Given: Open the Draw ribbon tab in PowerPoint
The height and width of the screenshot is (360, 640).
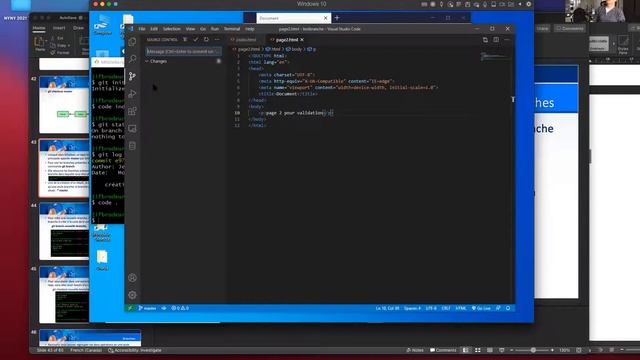Looking at the screenshot, I should tap(78, 28).
